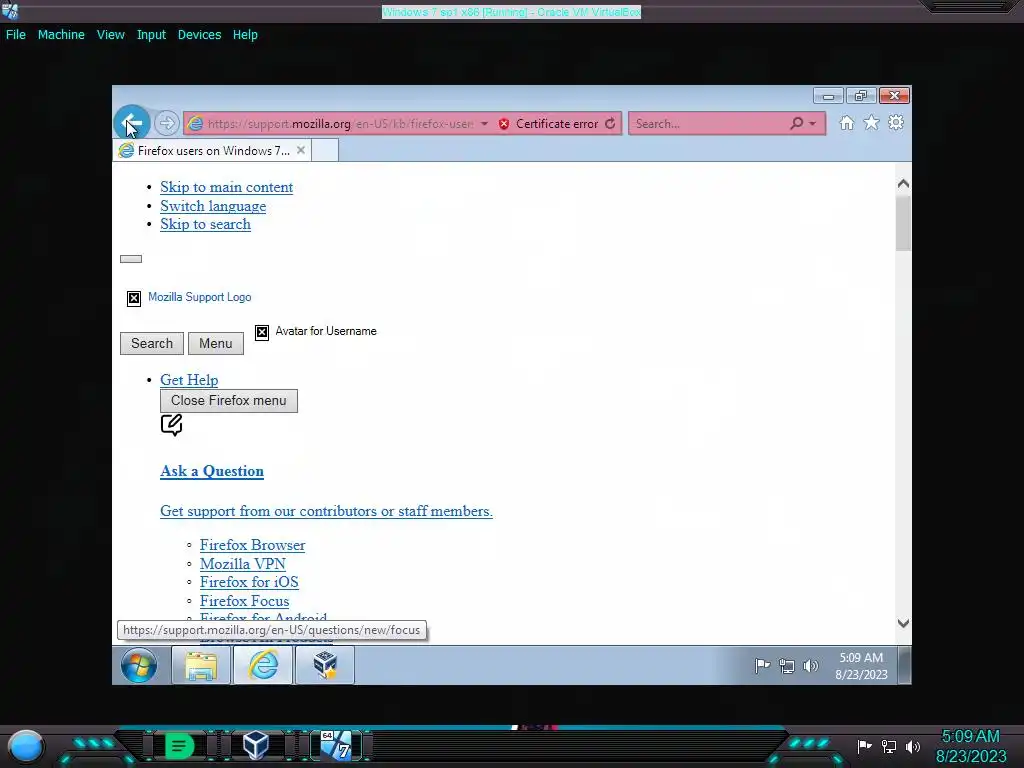Open the Firefox Browser link
Screen dimensions: 1024x768
click(x=252, y=545)
